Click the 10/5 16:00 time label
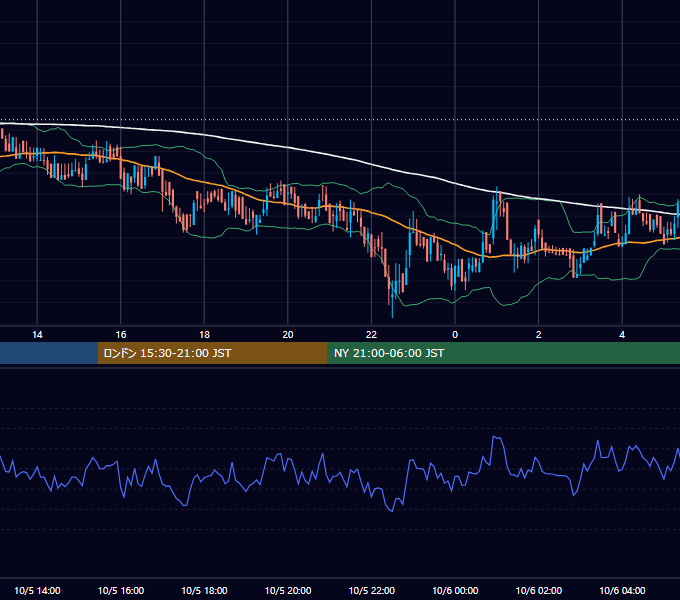The height and width of the screenshot is (600, 680). coord(121,590)
